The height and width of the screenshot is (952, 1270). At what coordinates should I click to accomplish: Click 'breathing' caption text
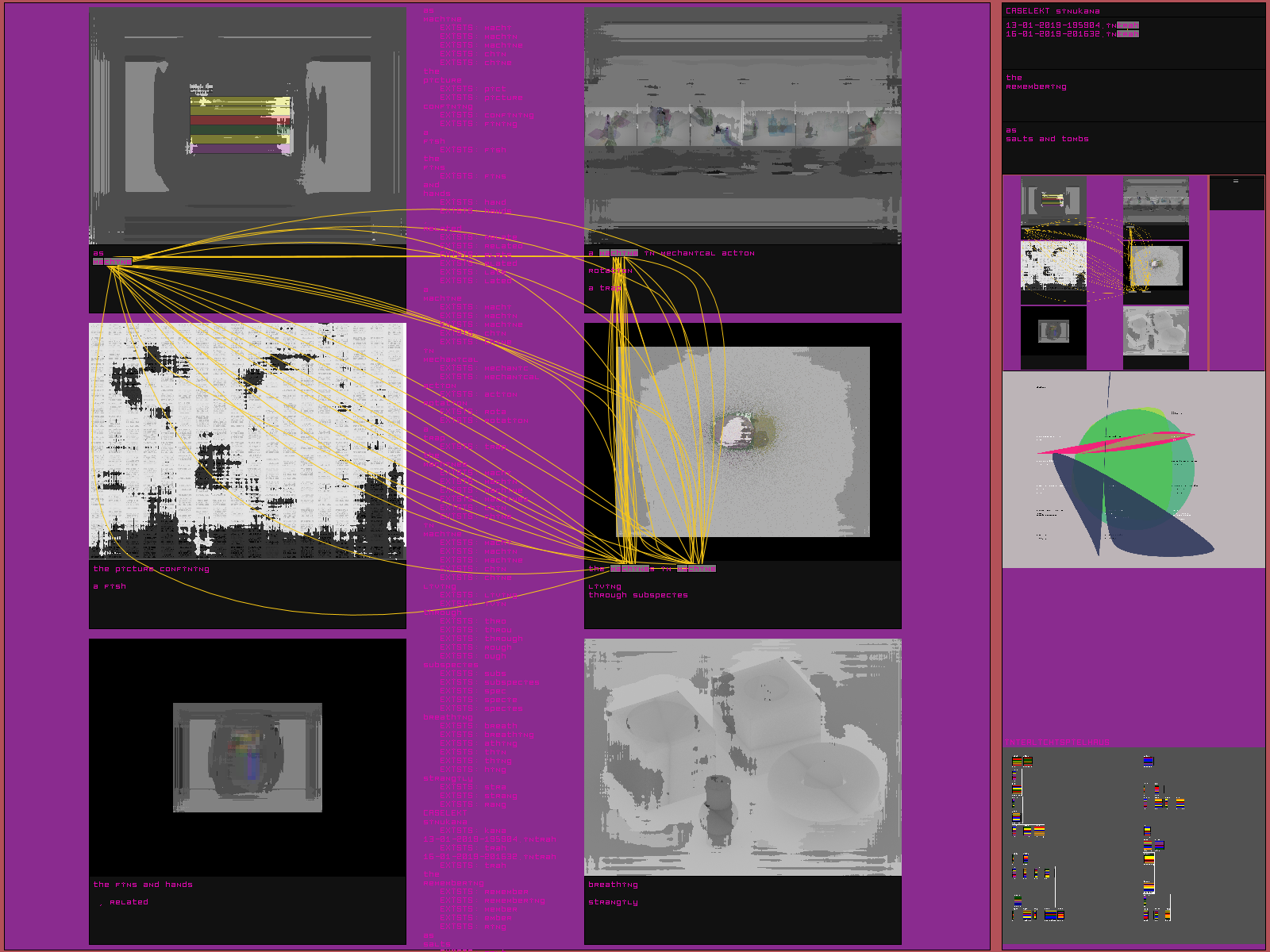(613, 885)
